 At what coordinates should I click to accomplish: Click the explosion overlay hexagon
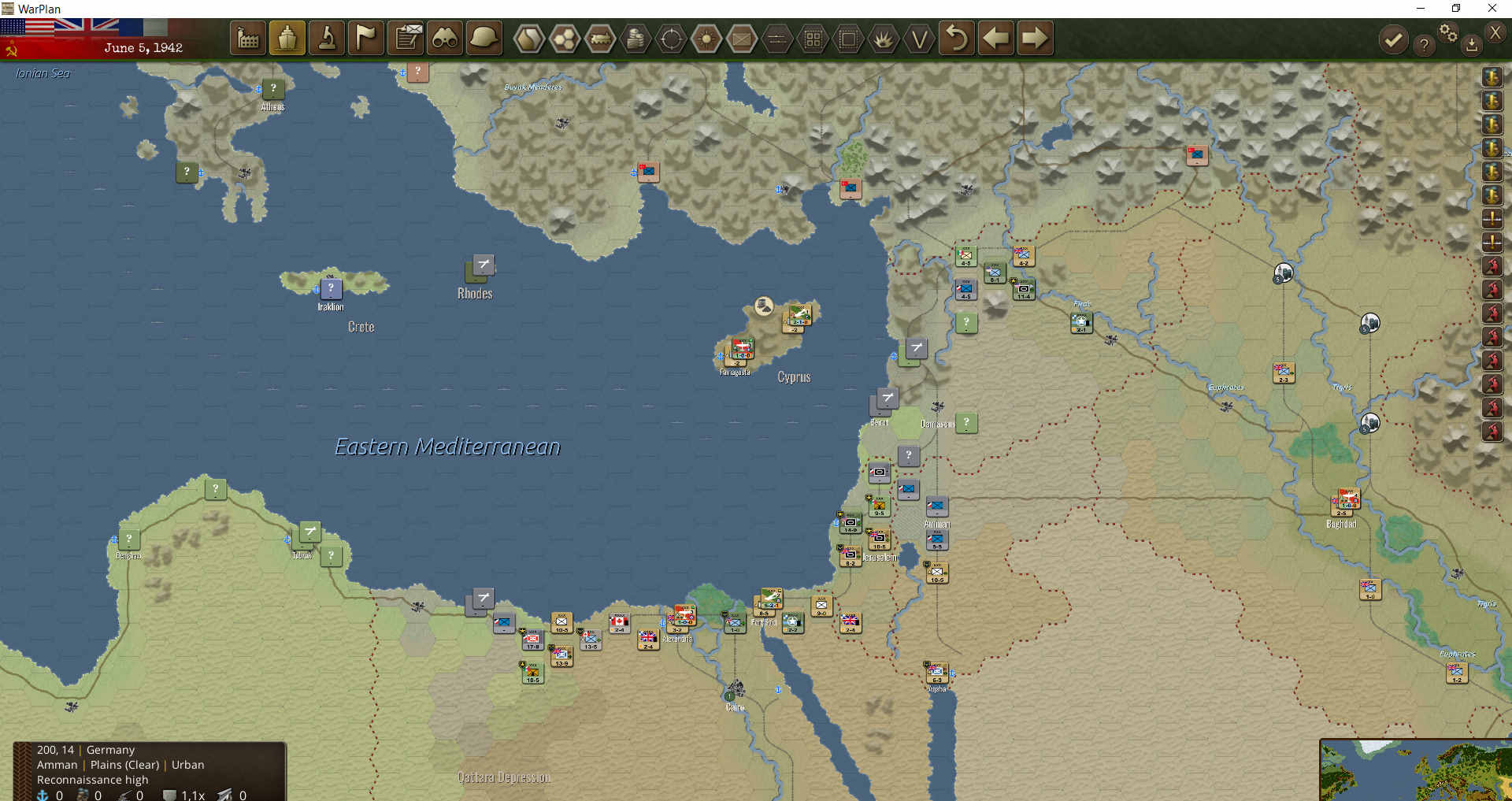click(884, 39)
